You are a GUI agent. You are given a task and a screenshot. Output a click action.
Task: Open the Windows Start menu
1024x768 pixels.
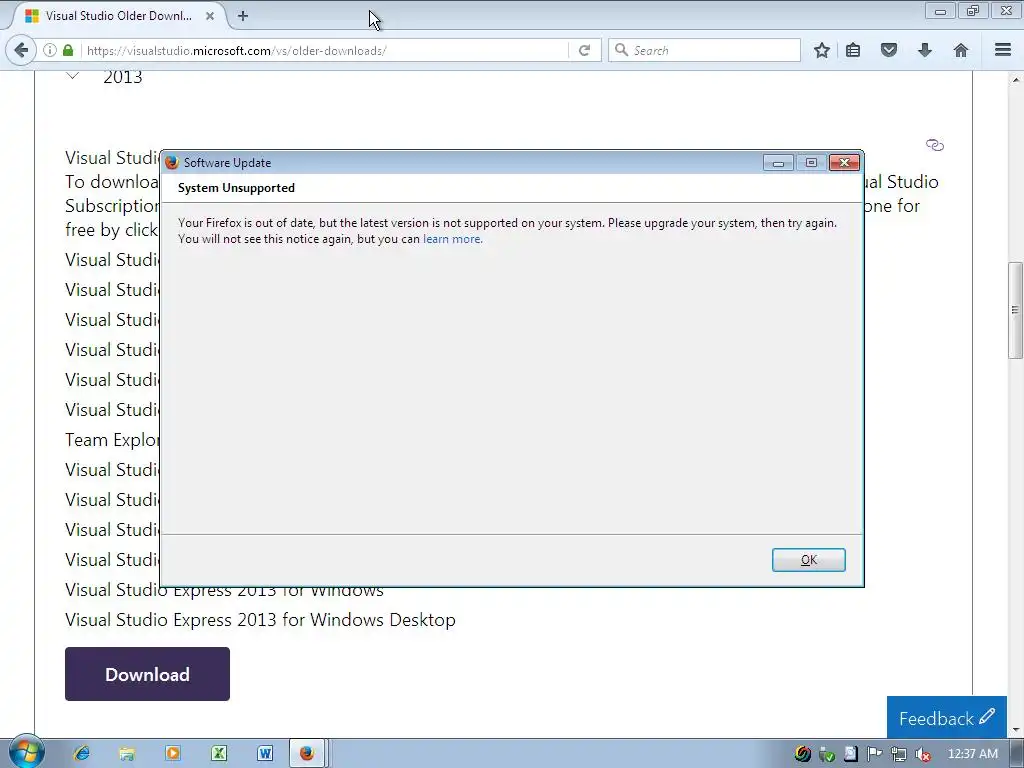(26, 752)
